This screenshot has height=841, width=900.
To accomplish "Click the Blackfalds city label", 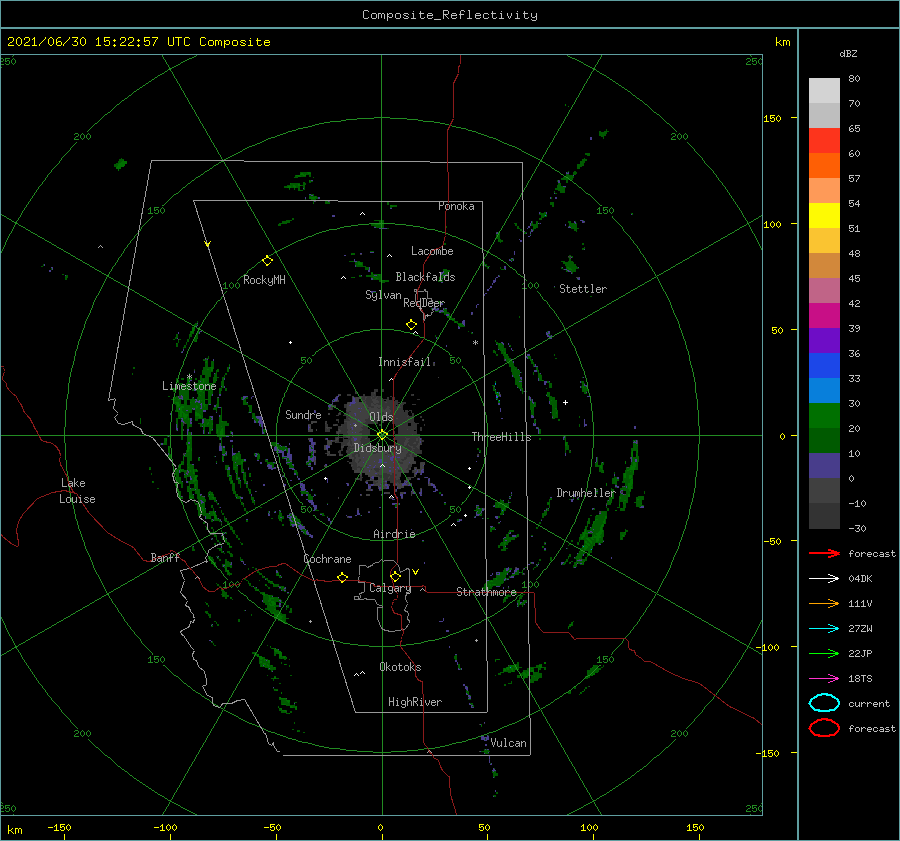I will pos(425,277).
